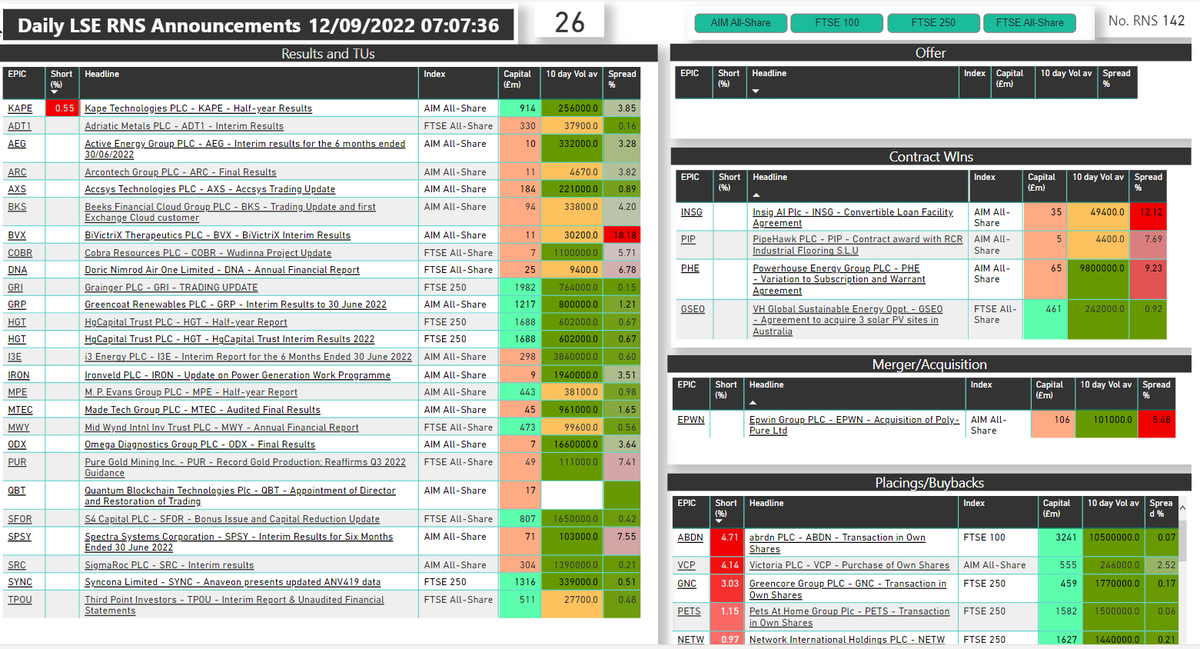Viewport: 1200px width, 649px height.
Task: Click the INSG EPIC link
Action: 691,213
